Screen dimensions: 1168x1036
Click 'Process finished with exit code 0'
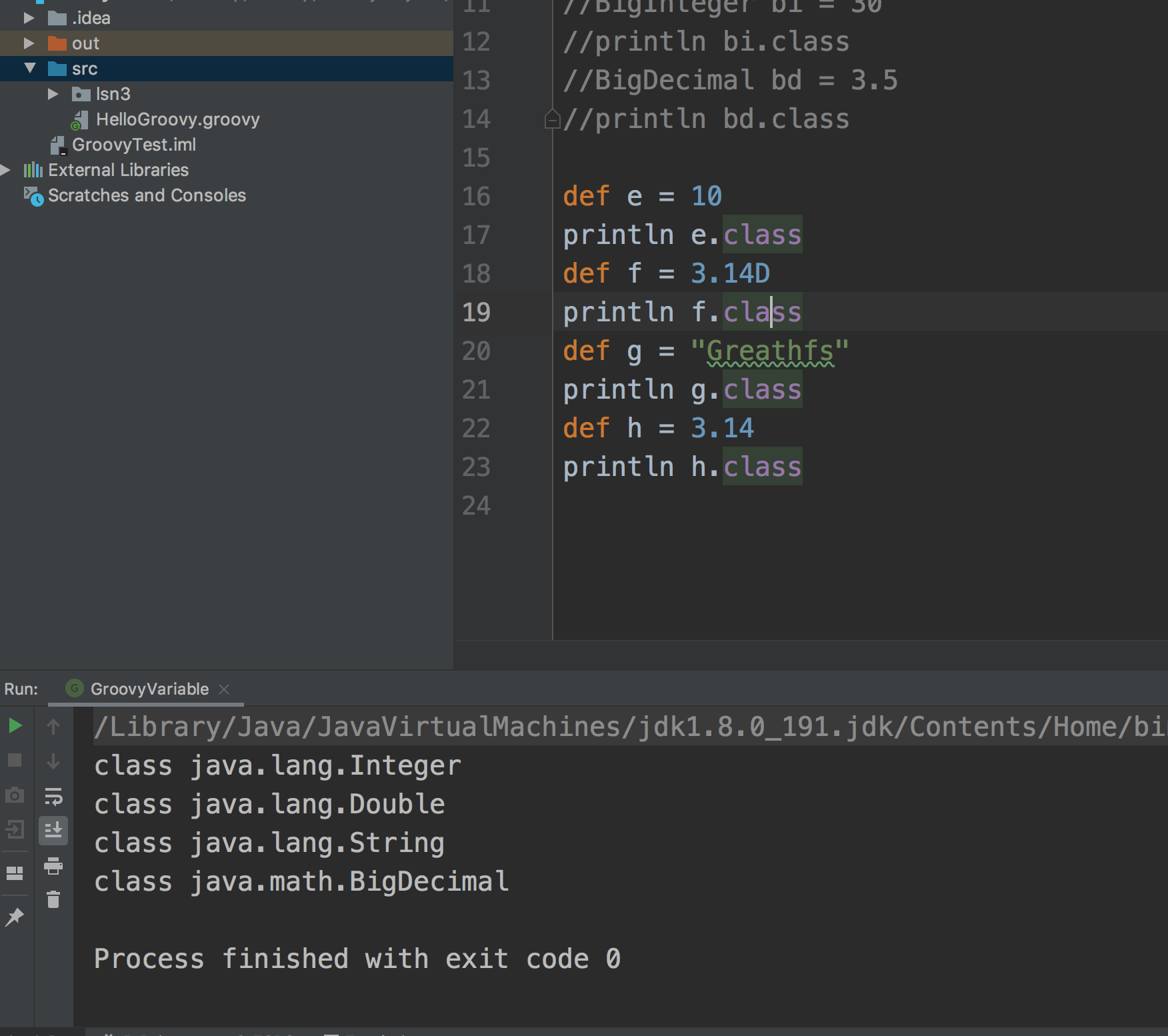357,959
